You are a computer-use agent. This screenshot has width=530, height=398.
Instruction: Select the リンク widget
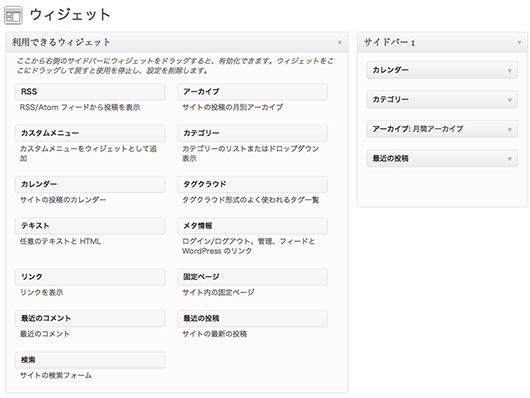[90, 277]
